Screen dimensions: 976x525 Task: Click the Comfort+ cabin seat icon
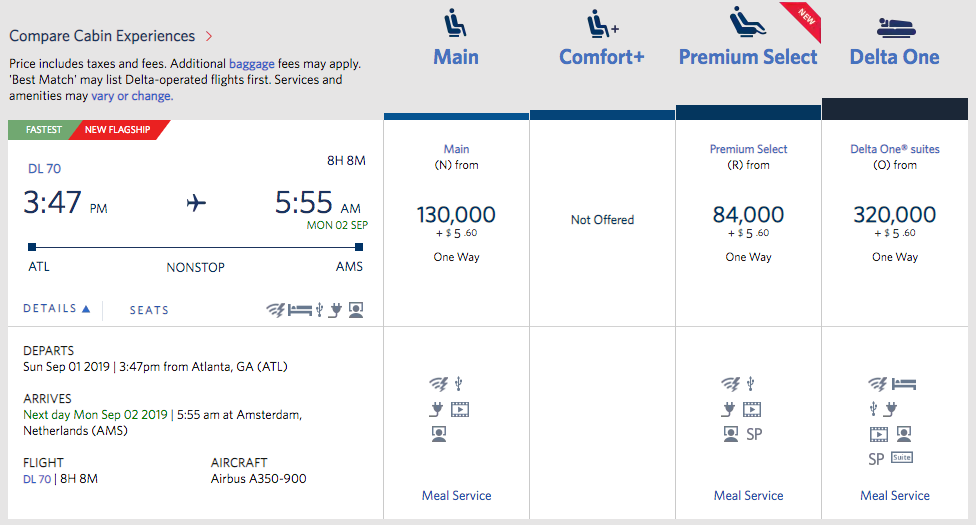[601, 21]
